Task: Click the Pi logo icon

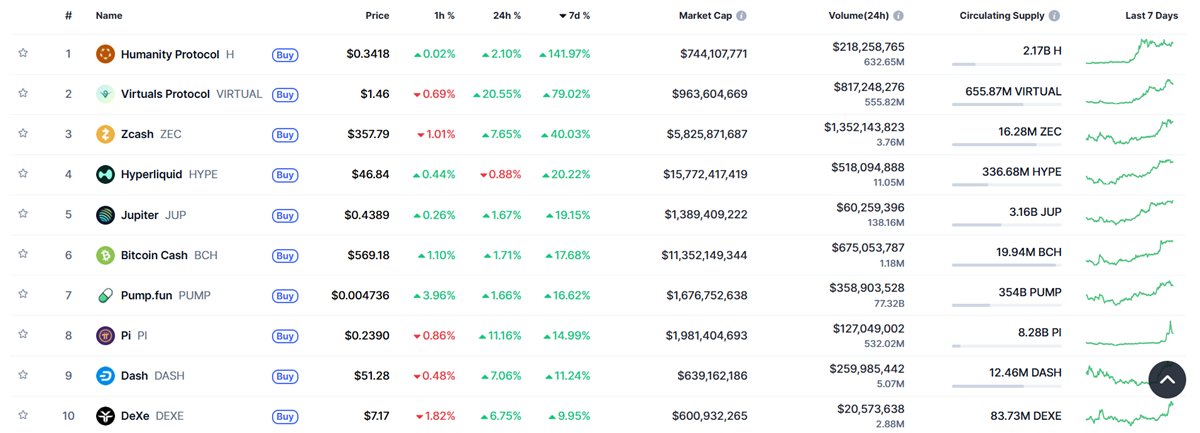Action: pyautogui.click(x=105, y=335)
